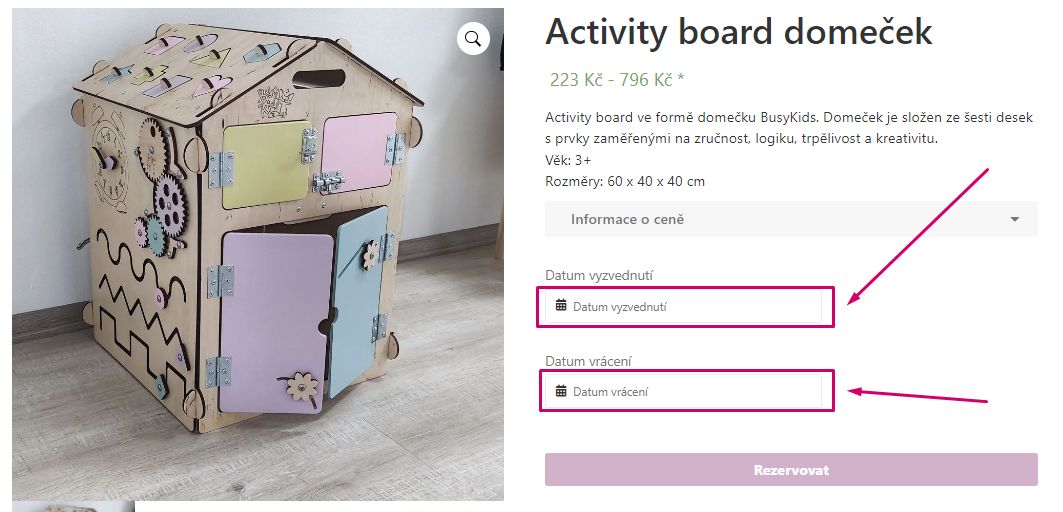
Task: Click calendar icon in Datum vyzvednutí field
Action: pos(561,306)
